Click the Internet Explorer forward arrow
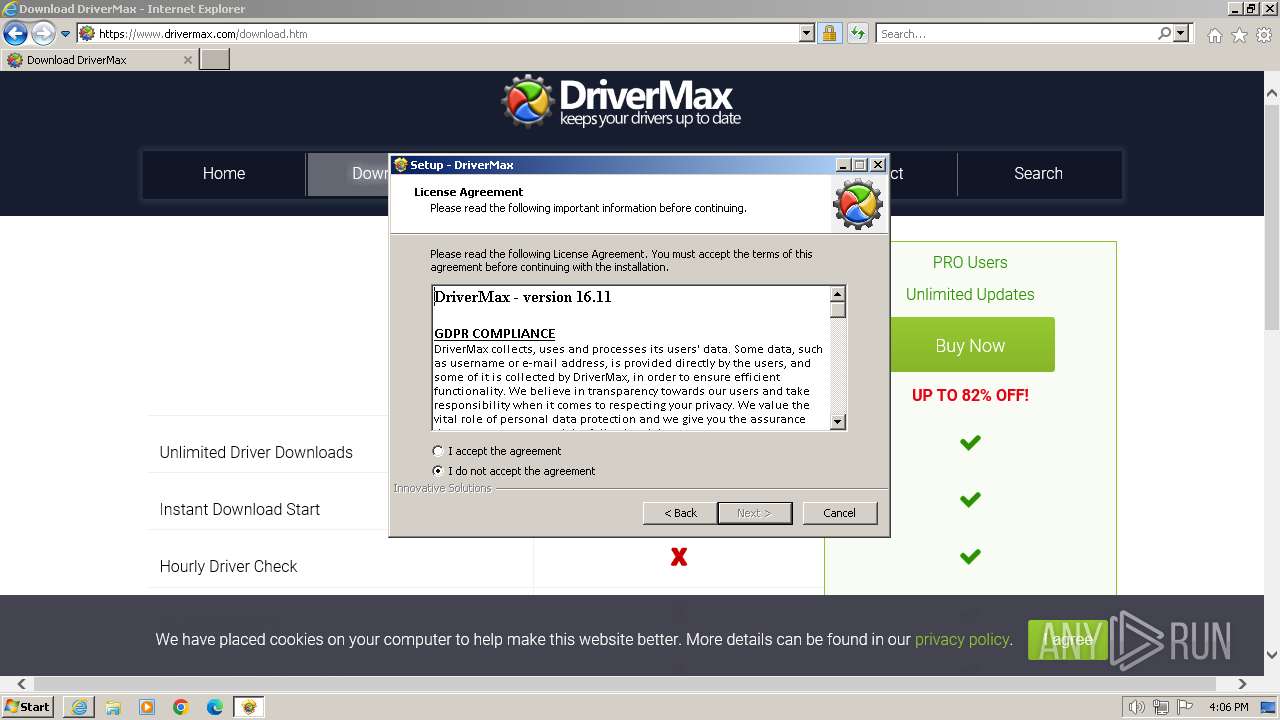Image resolution: width=1280 pixels, height=720 pixels. pos(43,33)
